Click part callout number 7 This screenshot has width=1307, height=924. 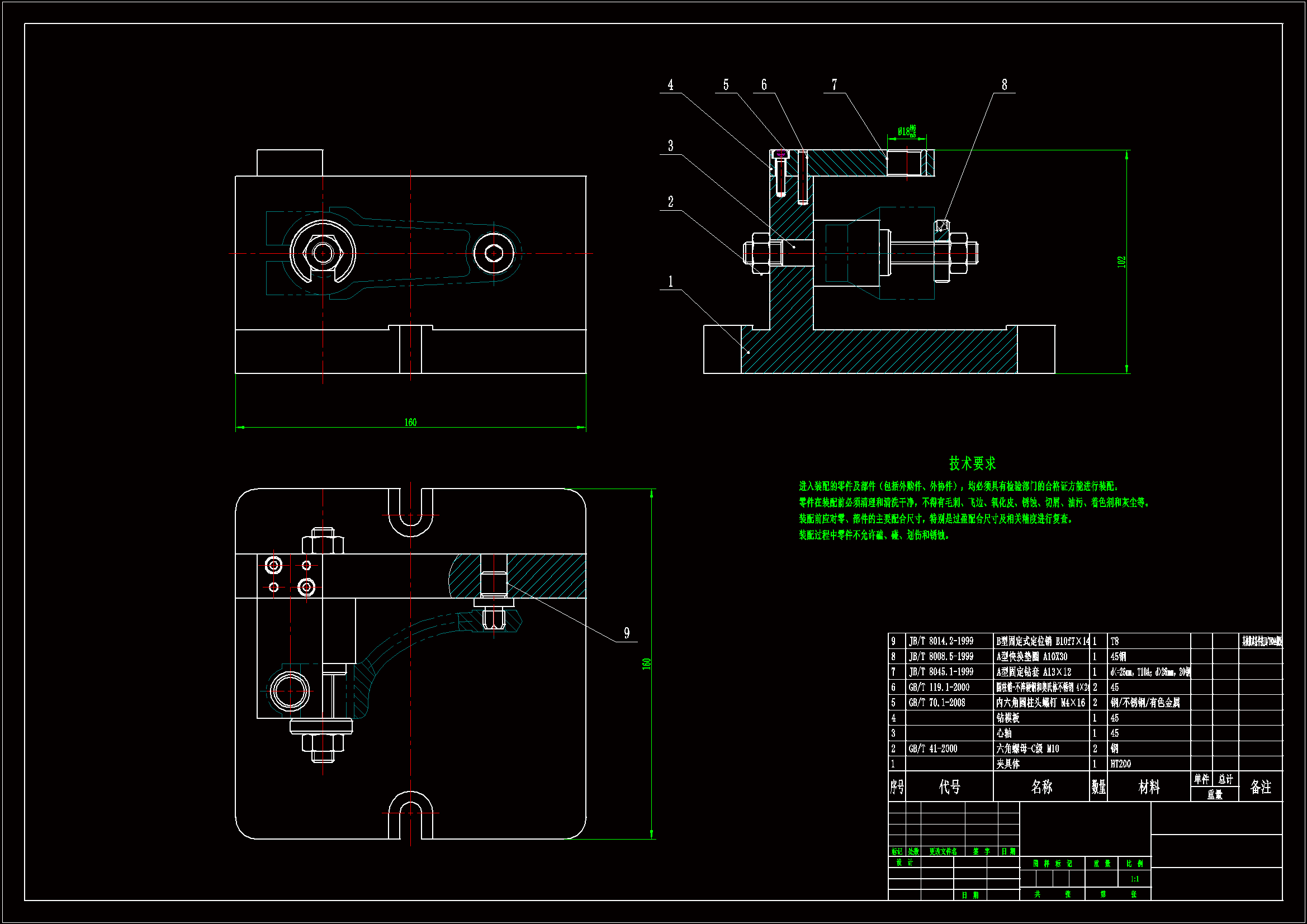click(834, 85)
